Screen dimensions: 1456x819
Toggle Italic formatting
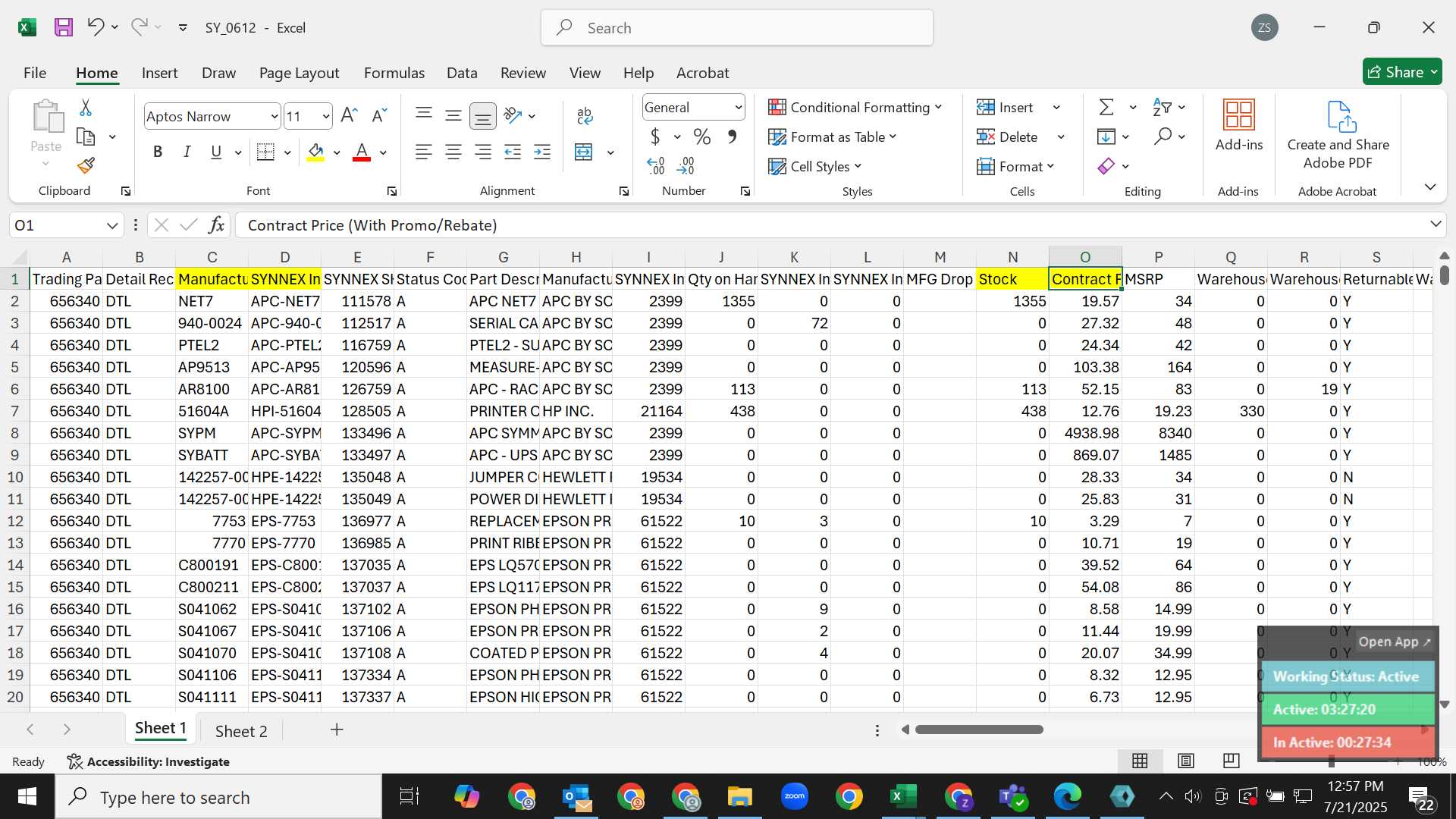pyautogui.click(x=187, y=152)
